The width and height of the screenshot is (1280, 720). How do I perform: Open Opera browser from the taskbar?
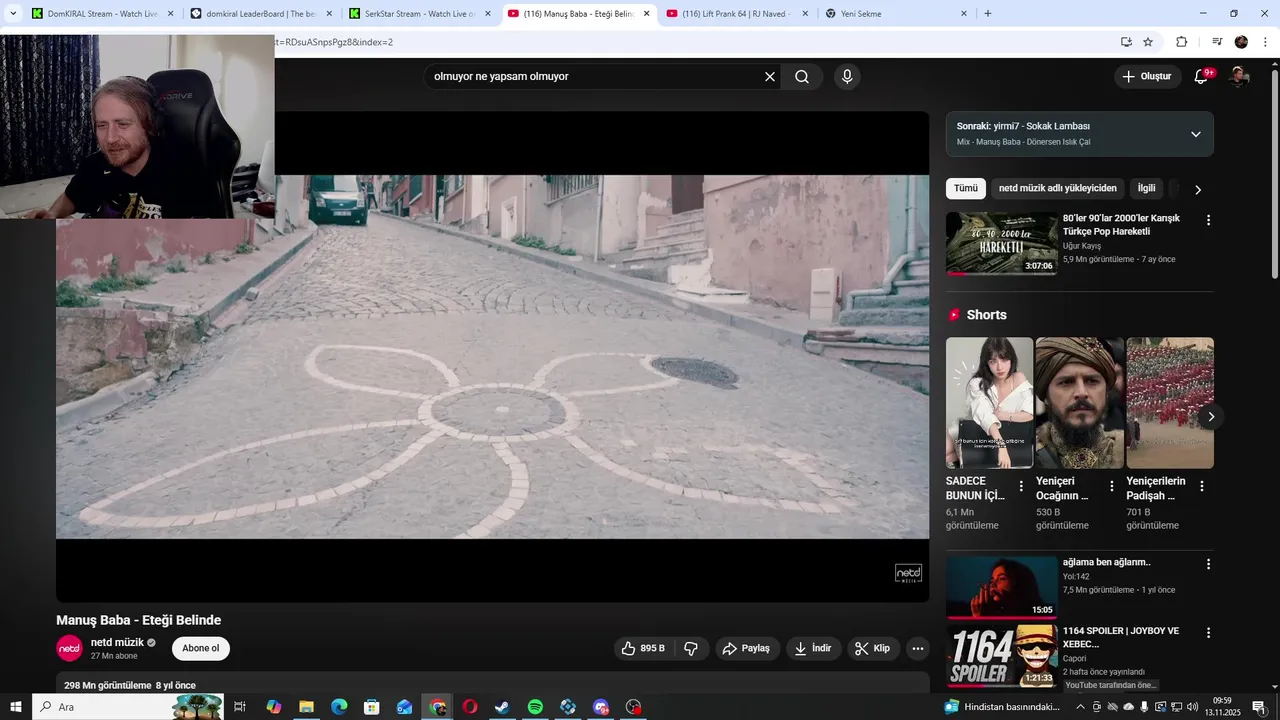[x=470, y=707]
